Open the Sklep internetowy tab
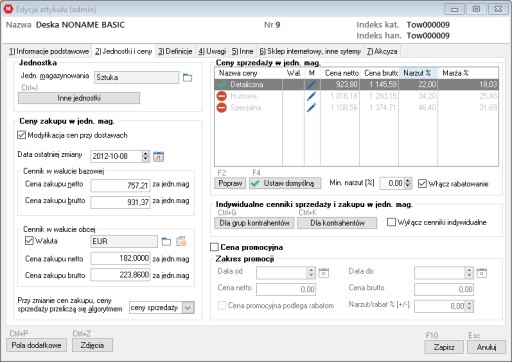Viewport: 512px width, 362px height. pyautogui.click(x=310, y=51)
